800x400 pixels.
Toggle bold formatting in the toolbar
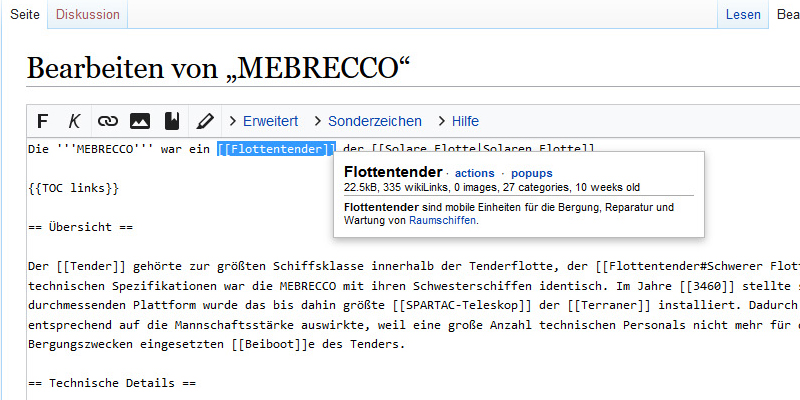(x=42, y=121)
